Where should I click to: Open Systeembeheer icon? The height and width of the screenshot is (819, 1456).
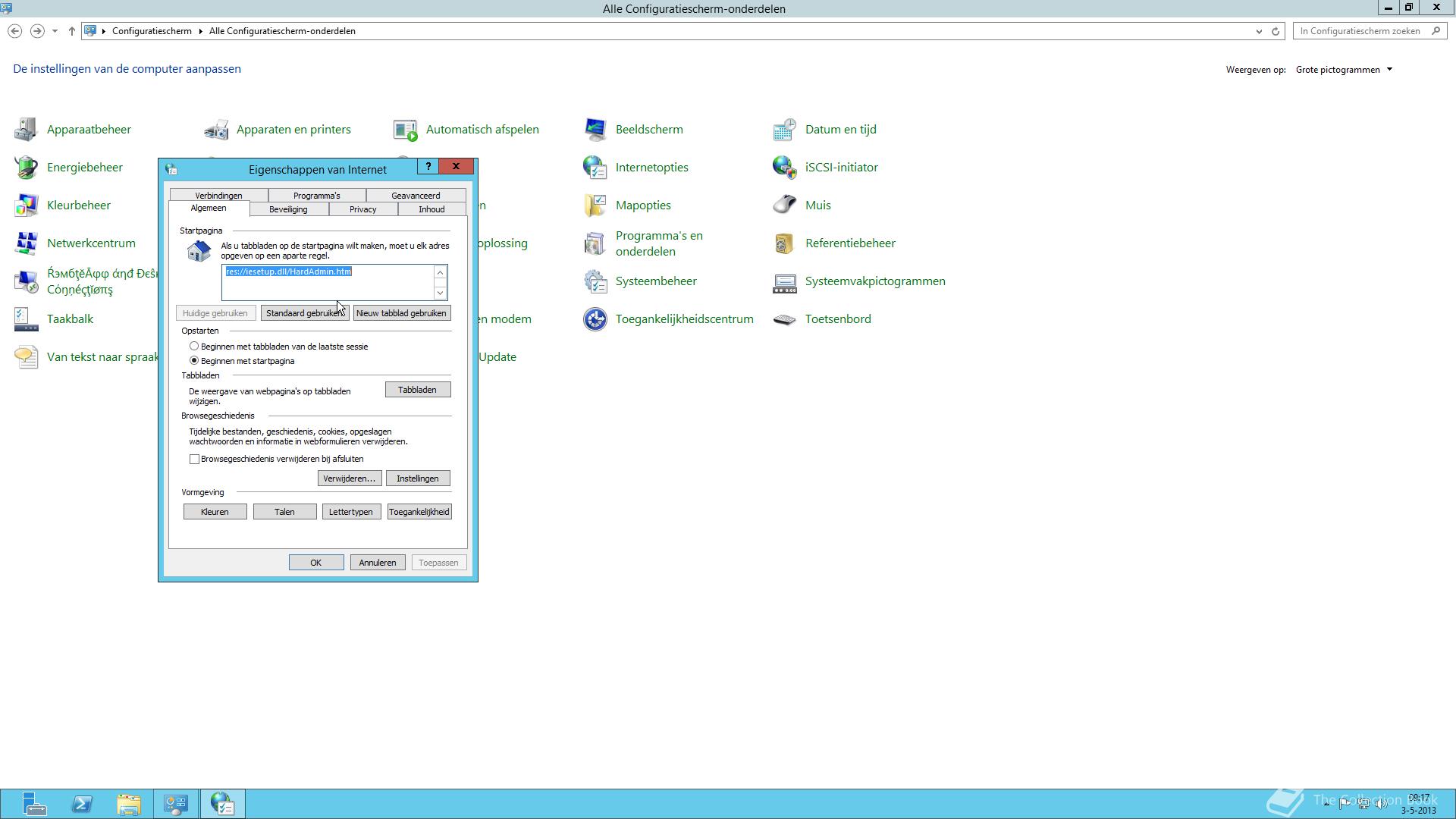595,281
